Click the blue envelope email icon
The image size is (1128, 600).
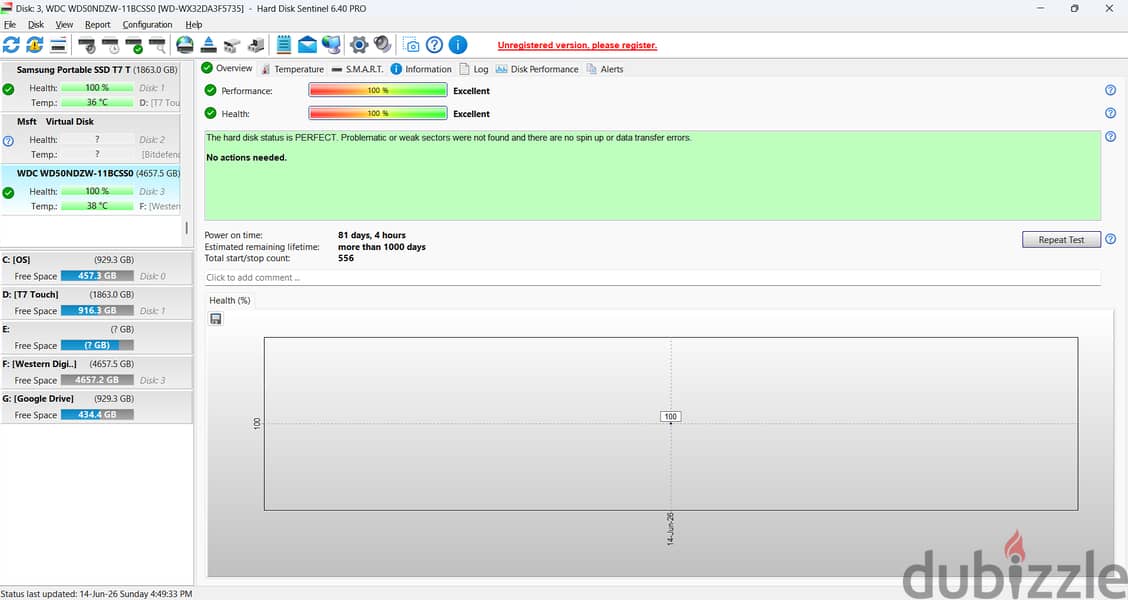(x=307, y=45)
